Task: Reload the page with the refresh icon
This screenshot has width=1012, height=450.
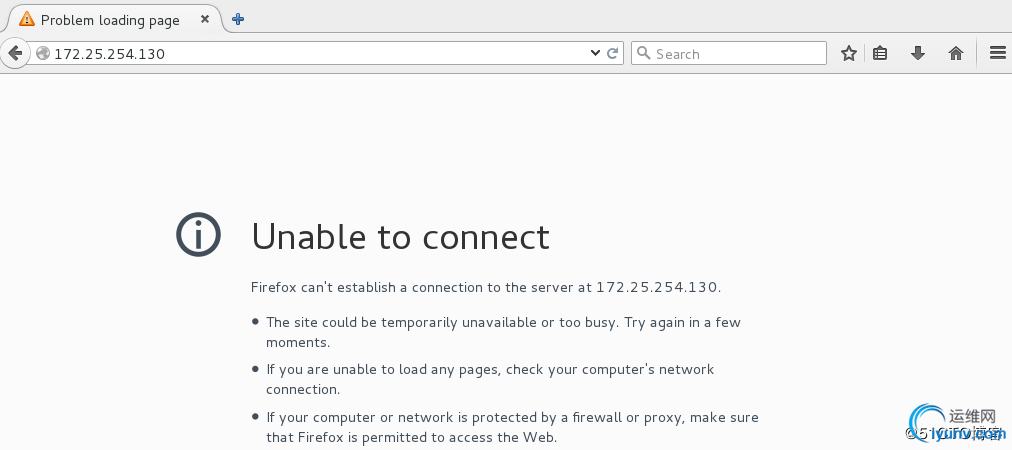Action: (x=612, y=54)
